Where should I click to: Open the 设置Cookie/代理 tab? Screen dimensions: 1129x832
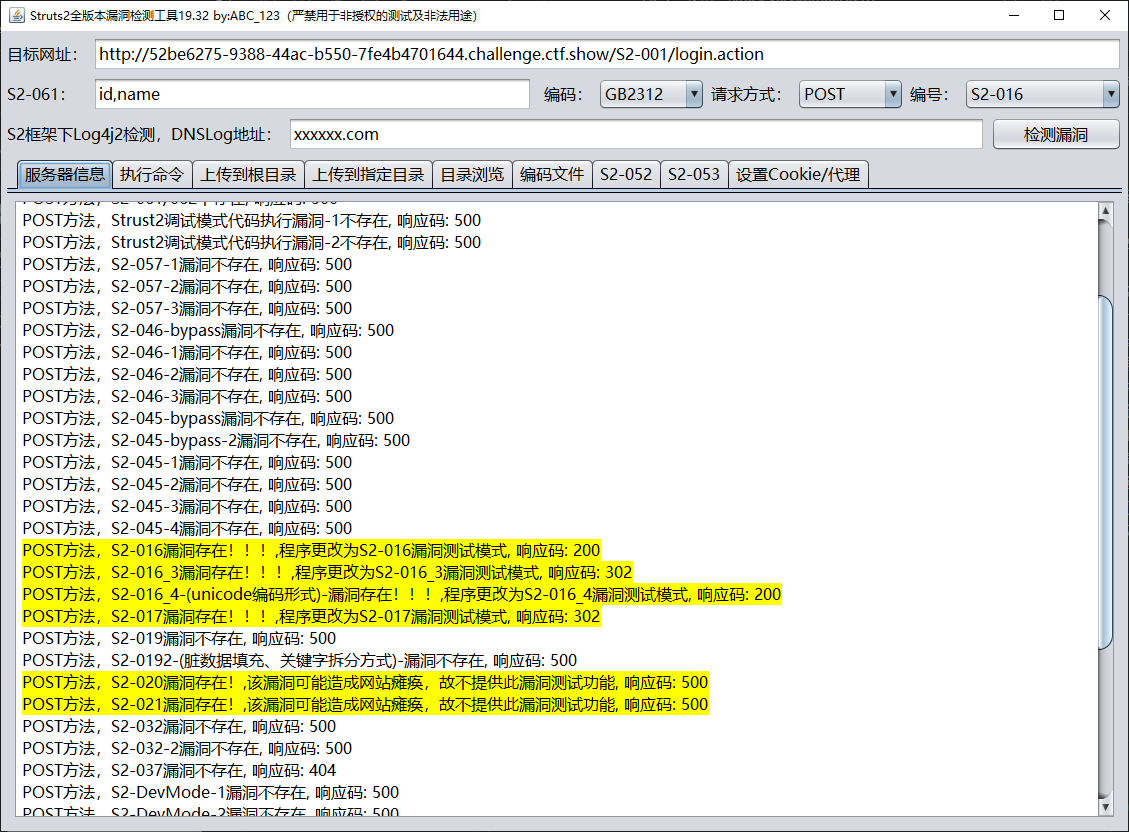tap(798, 174)
